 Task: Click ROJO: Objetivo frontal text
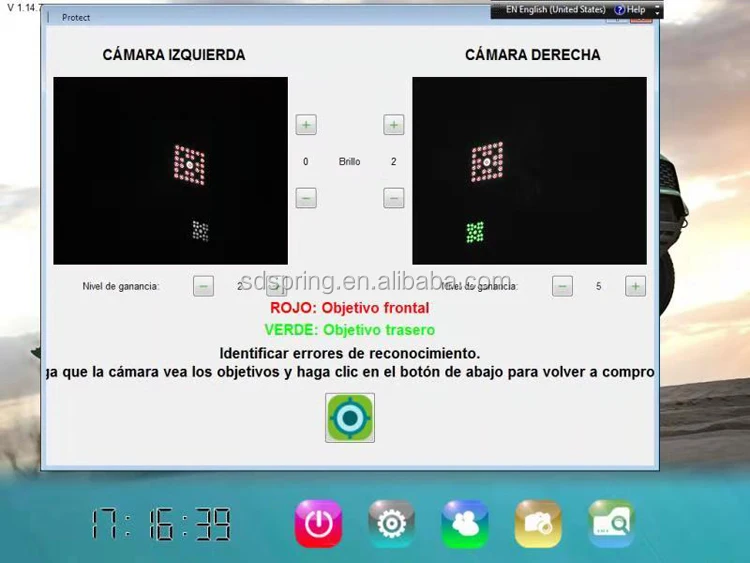coord(350,308)
